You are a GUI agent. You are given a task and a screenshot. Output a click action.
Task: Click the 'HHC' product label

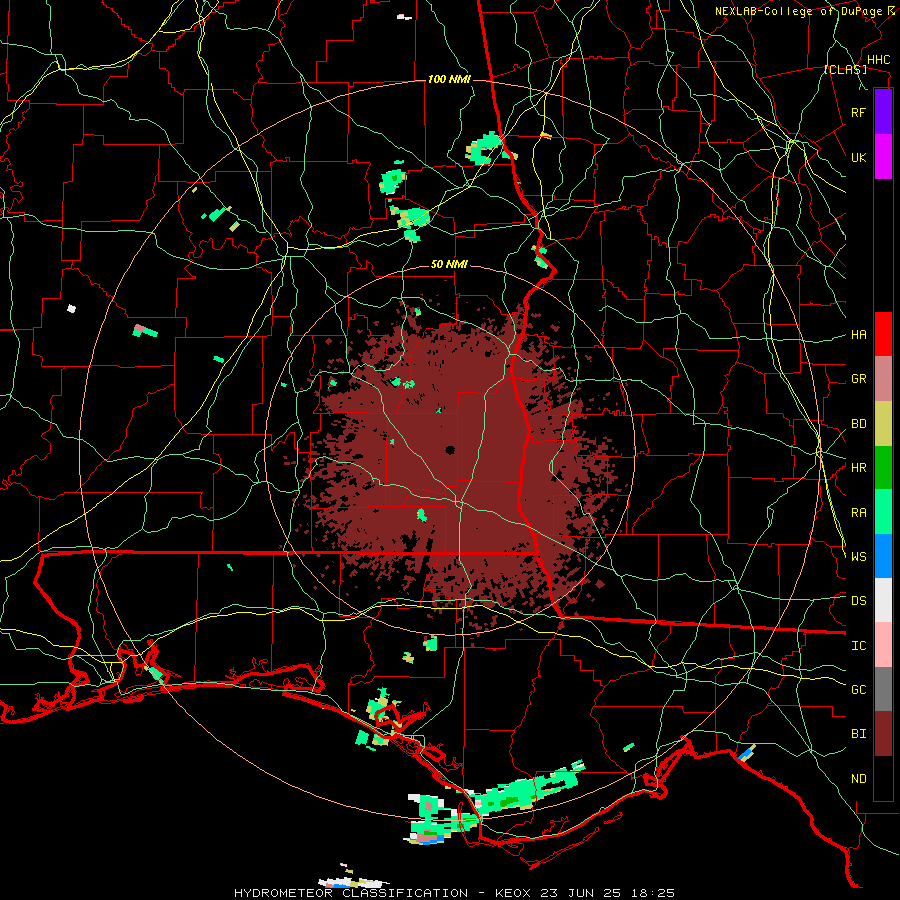tap(878, 60)
